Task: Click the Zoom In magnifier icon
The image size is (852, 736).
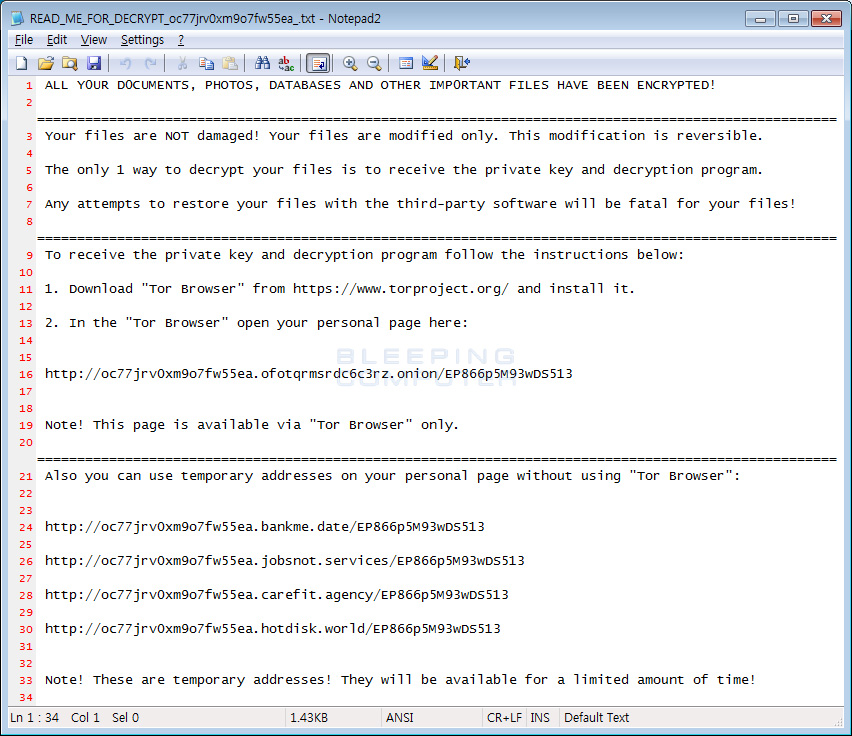Action: tap(350, 64)
